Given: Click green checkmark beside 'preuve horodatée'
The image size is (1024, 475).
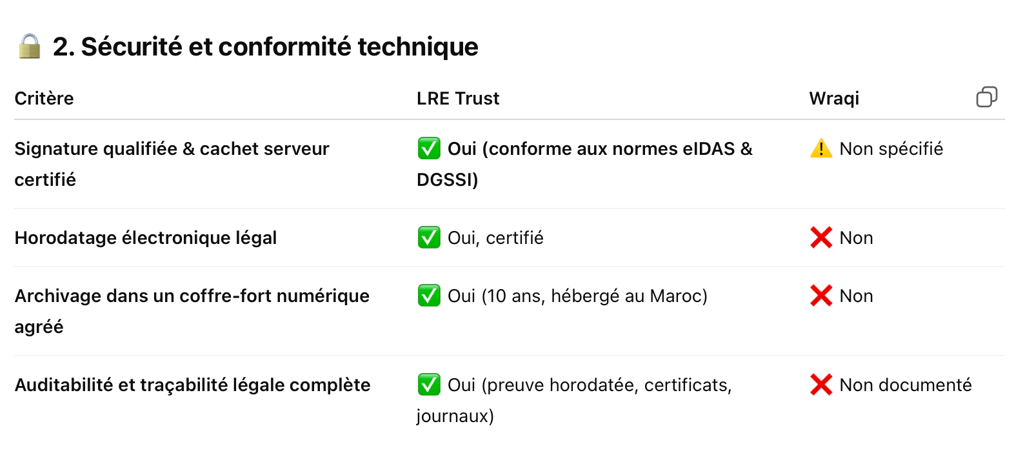Looking at the screenshot, I should [x=428, y=385].
